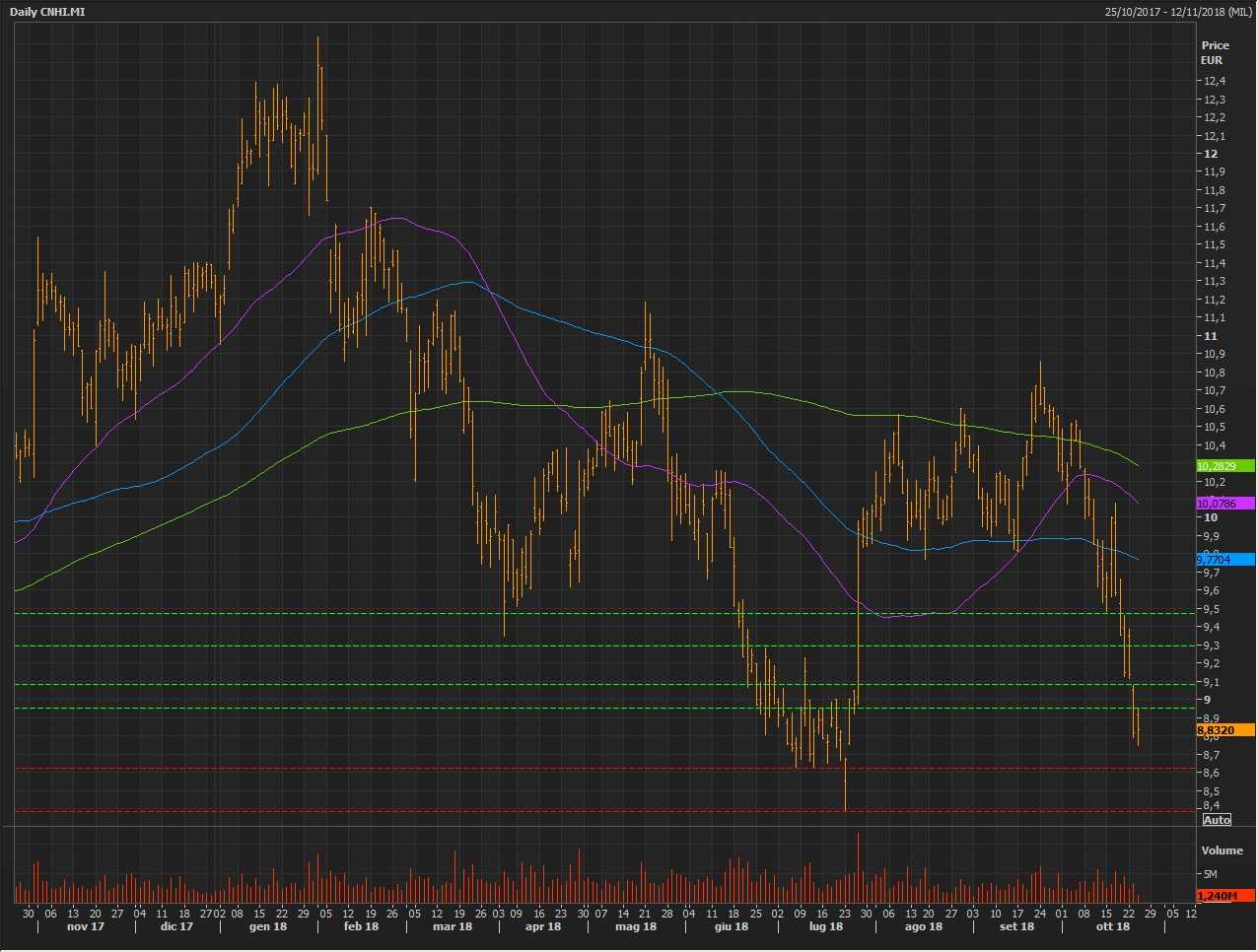This screenshot has height=952, width=1258.
Task: Click the Auto scale button
Action: pyautogui.click(x=1217, y=820)
